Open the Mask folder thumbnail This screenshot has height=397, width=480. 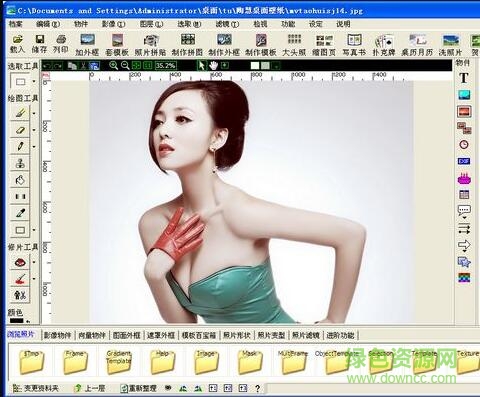click(x=250, y=362)
